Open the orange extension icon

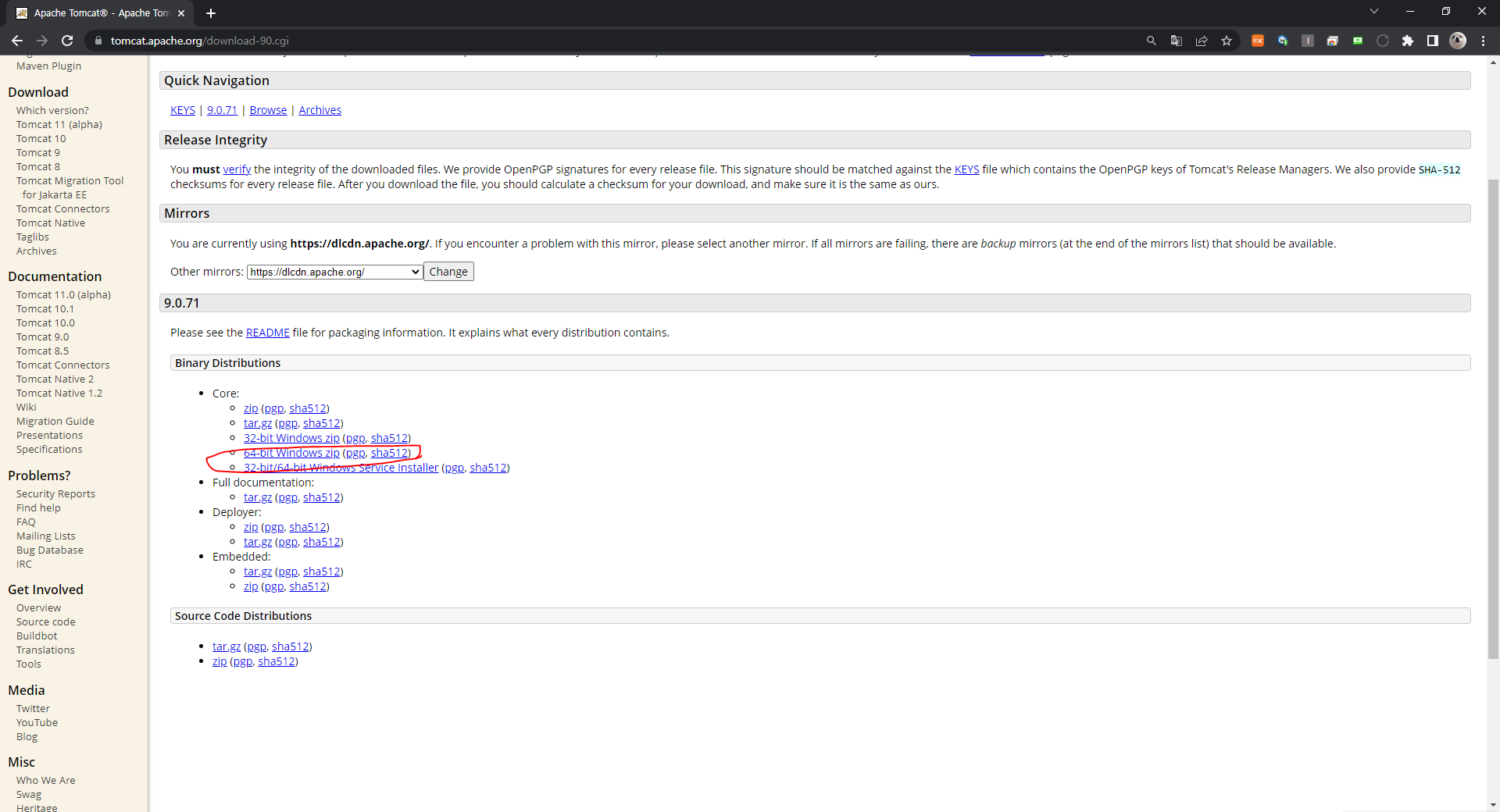pyautogui.click(x=1258, y=41)
